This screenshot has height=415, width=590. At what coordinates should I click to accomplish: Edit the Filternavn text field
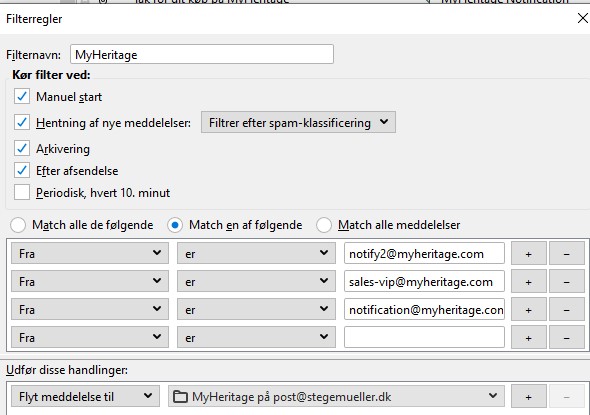[x=202, y=54]
